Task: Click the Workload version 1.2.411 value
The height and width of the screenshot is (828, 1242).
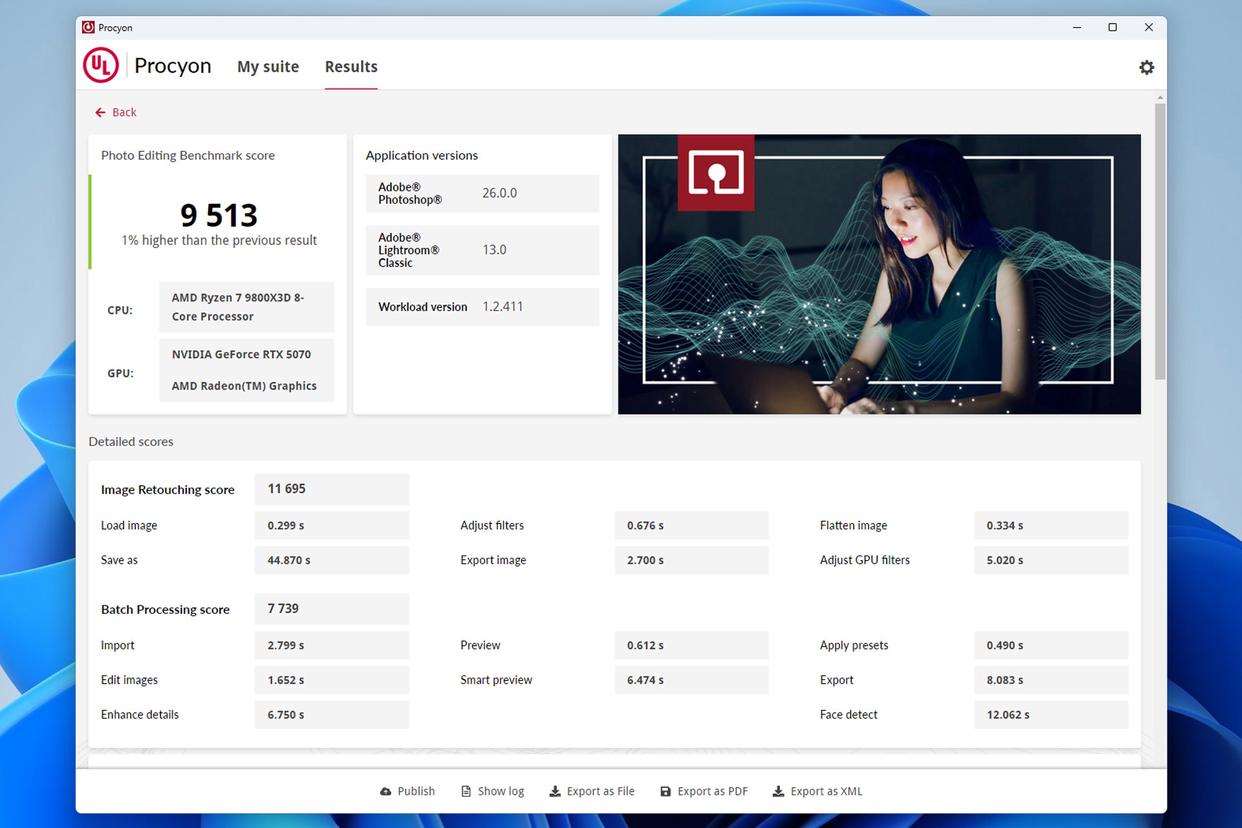Action: (503, 307)
